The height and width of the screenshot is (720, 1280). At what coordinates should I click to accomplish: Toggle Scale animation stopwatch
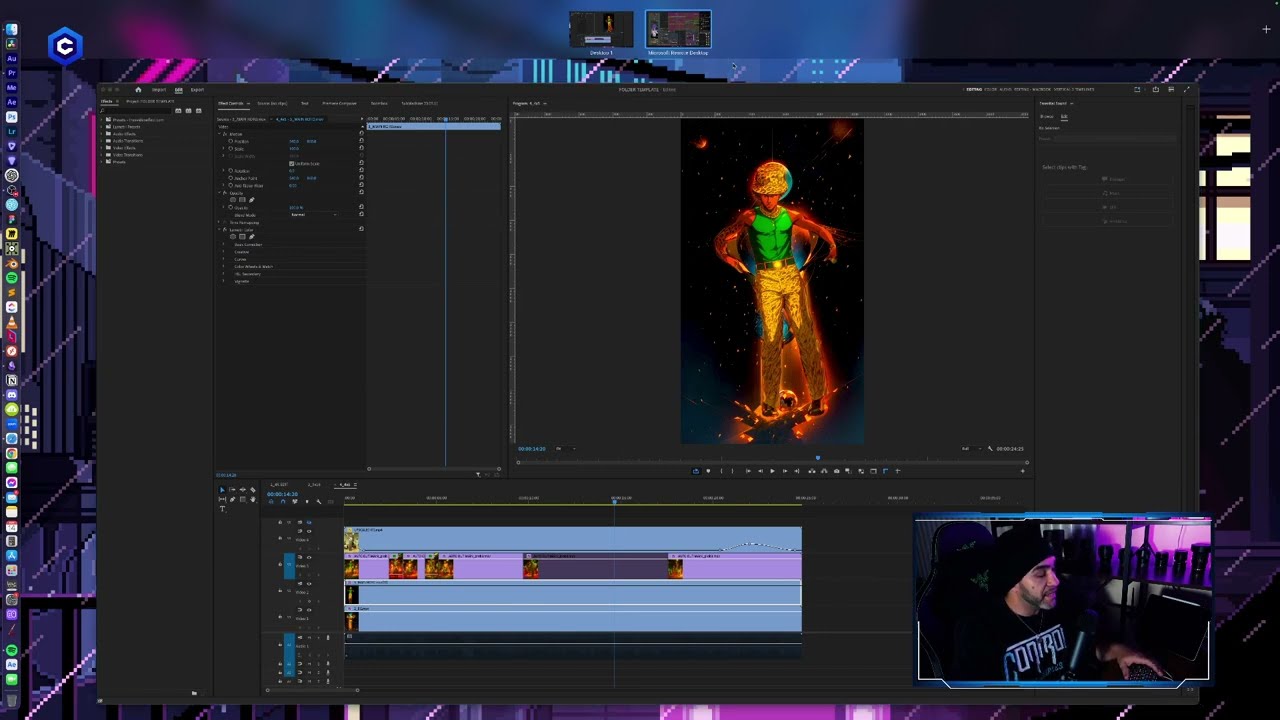pyautogui.click(x=231, y=148)
